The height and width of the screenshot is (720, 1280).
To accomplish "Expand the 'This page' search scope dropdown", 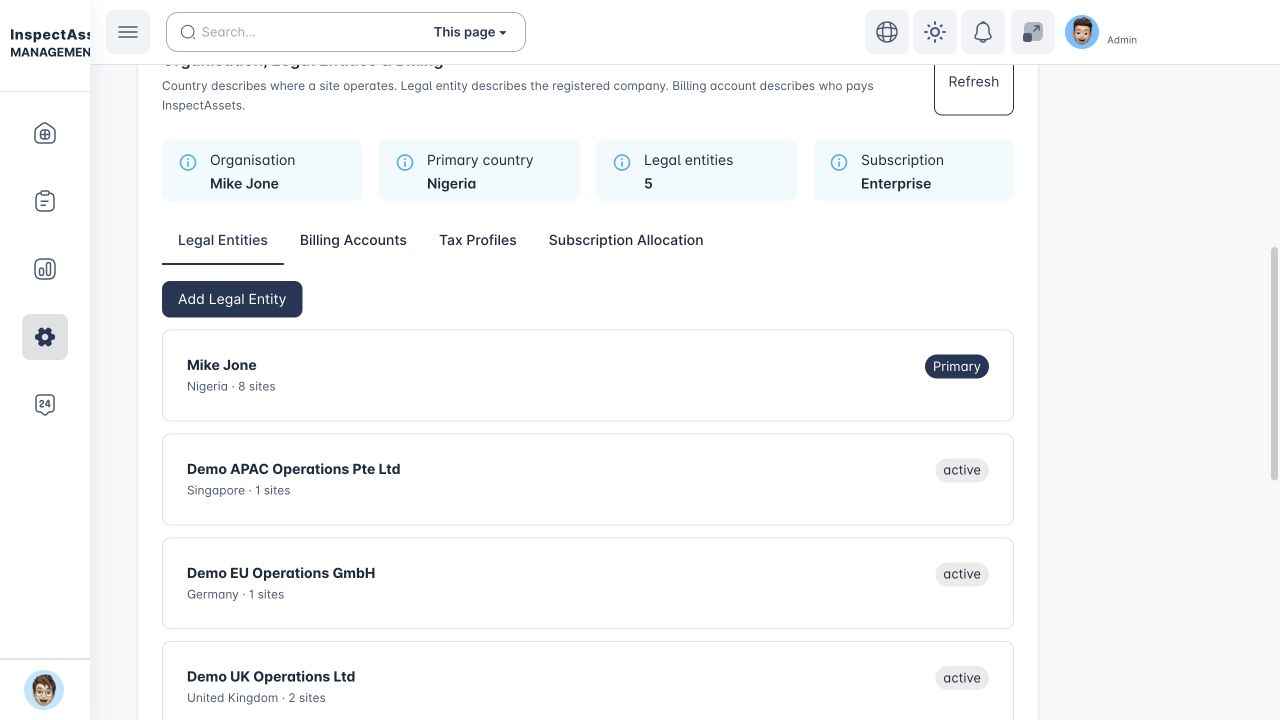I will point(470,32).
